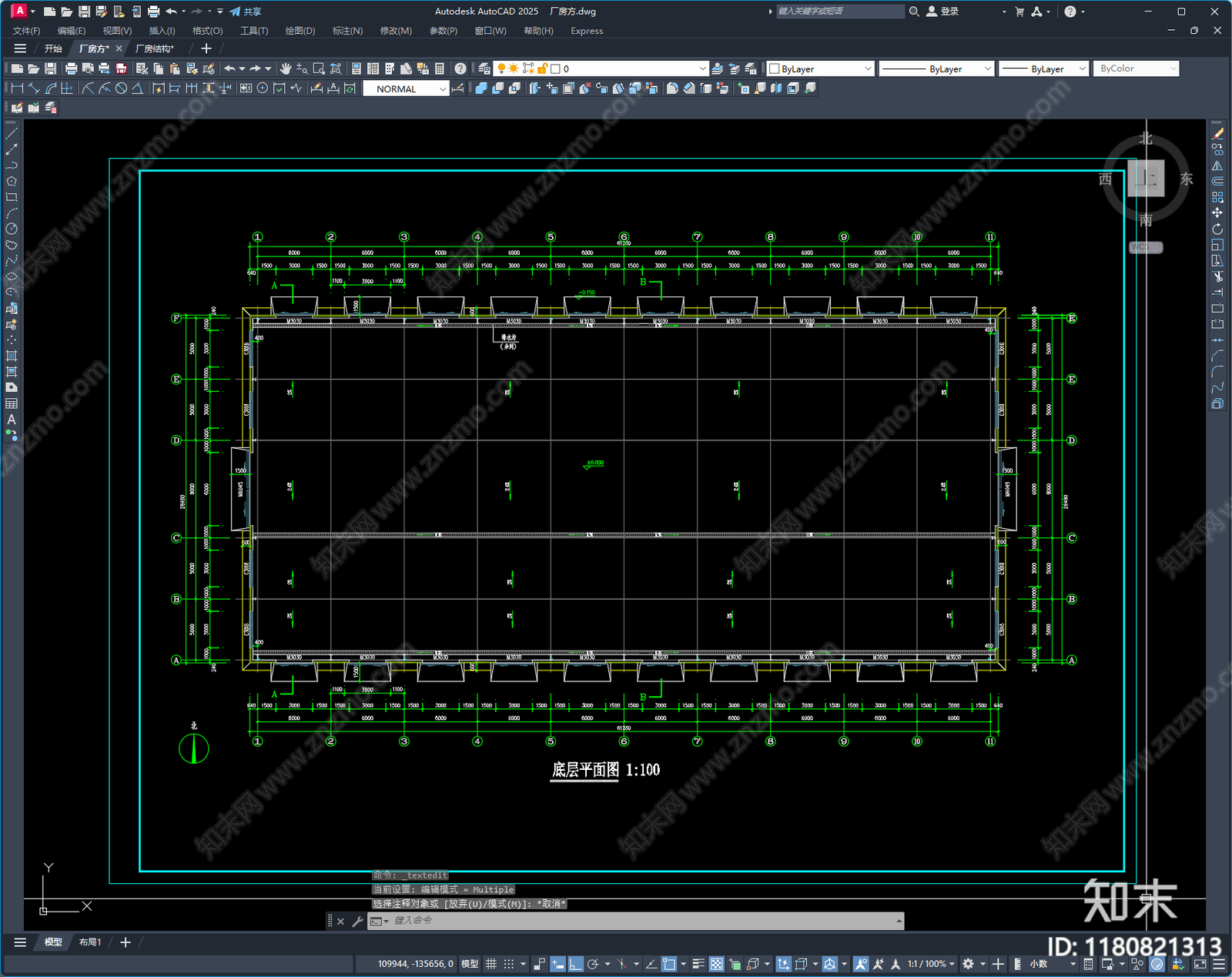Image resolution: width=1232 pixels, height=977 pixels.
Task: Click the 登录 sign-in button
Action: (942, 12)
